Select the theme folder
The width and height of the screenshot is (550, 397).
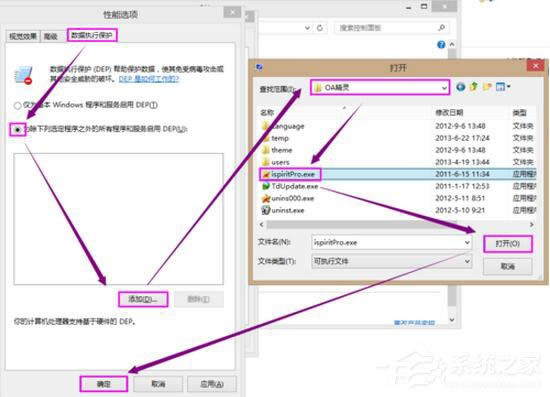(281, 150)
